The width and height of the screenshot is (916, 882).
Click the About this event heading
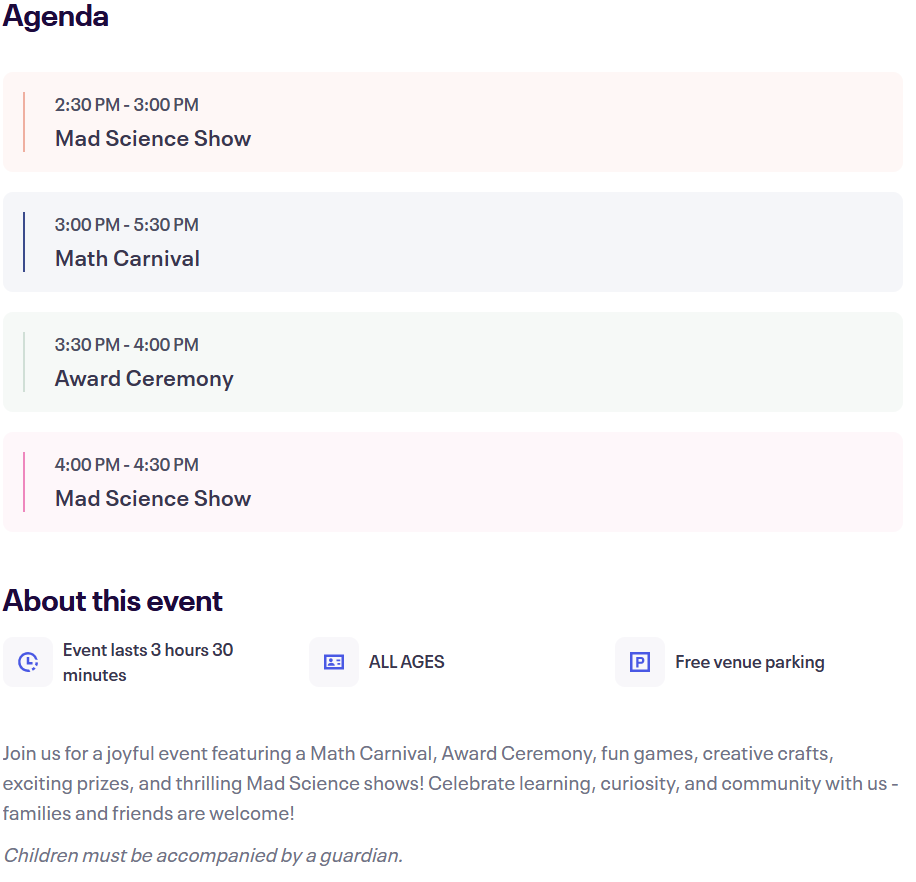coord(113,600)
